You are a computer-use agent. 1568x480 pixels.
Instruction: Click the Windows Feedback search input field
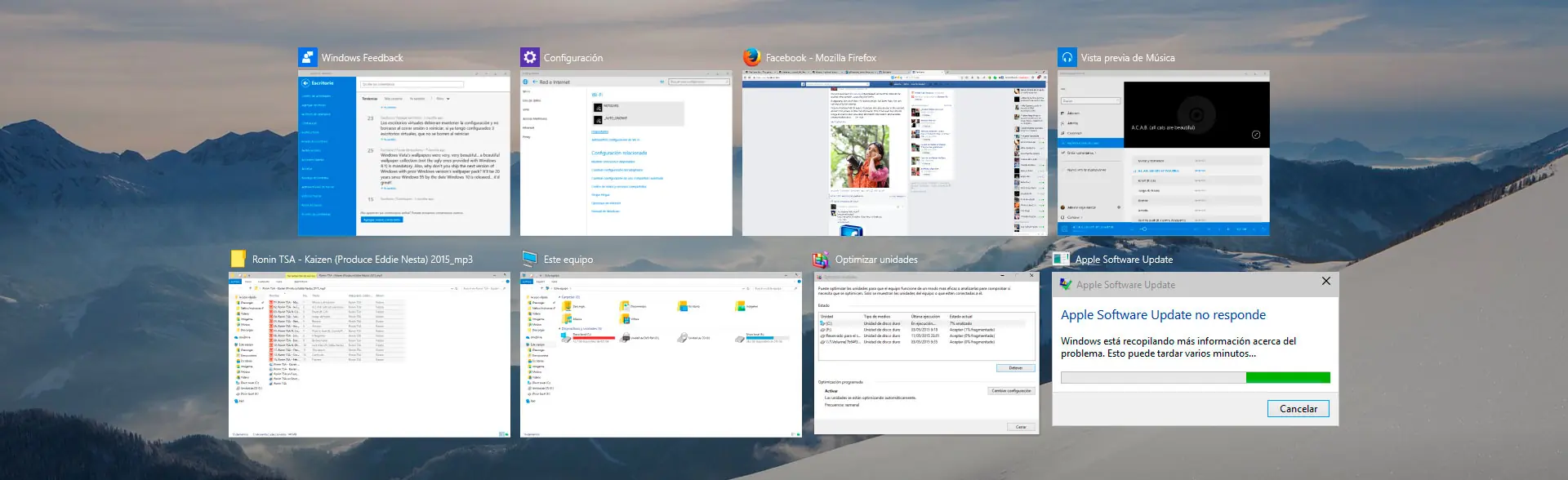coord(412,84)
